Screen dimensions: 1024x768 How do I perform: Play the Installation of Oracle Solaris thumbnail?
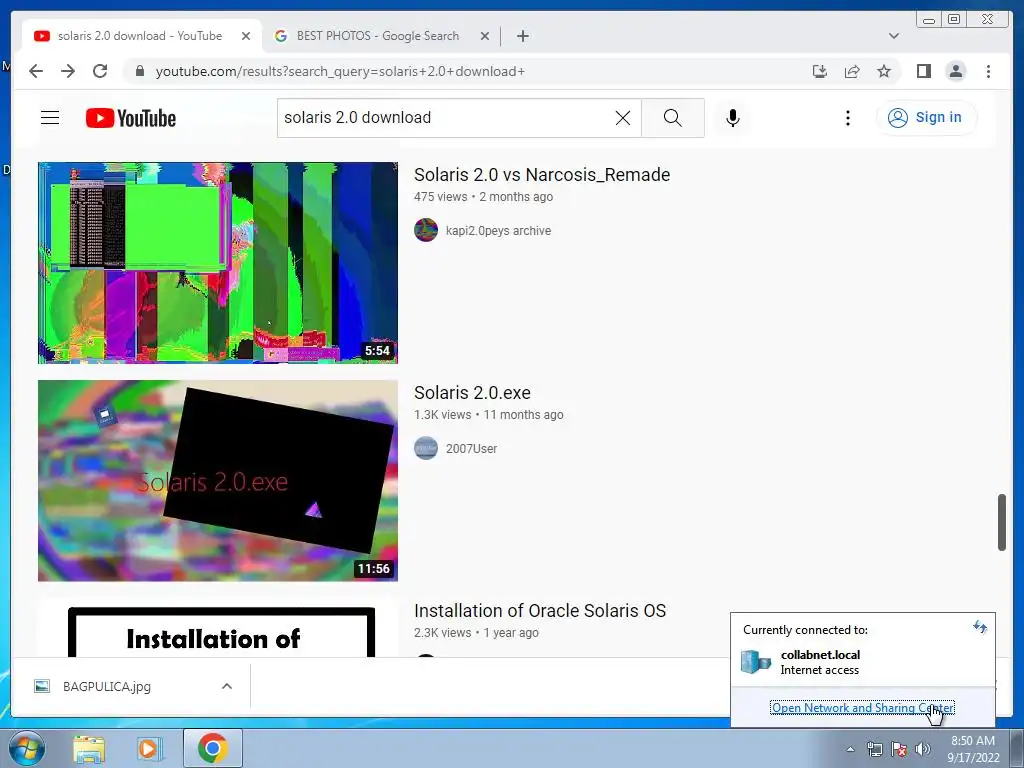[x=217, y=628]
